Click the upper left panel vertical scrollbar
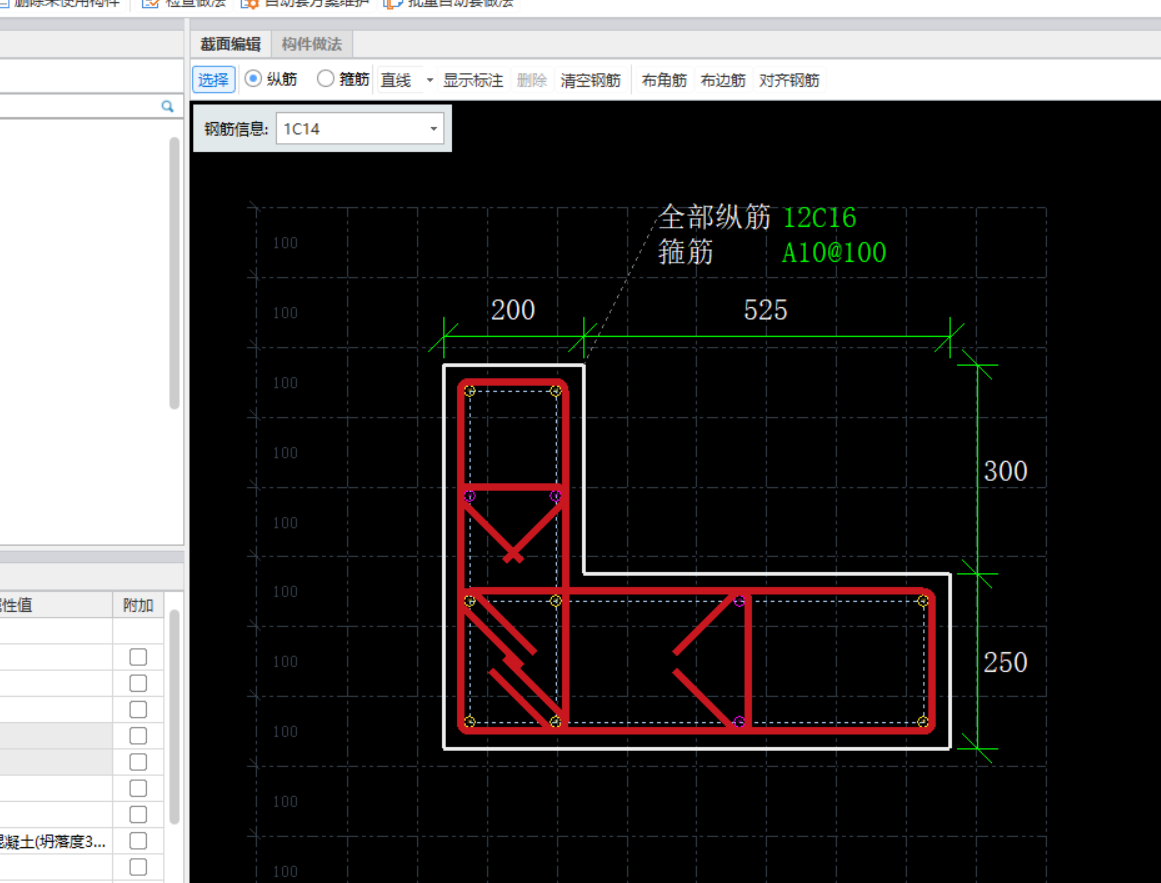This screenshot has width=1161, height=883. tap(175, 272)
